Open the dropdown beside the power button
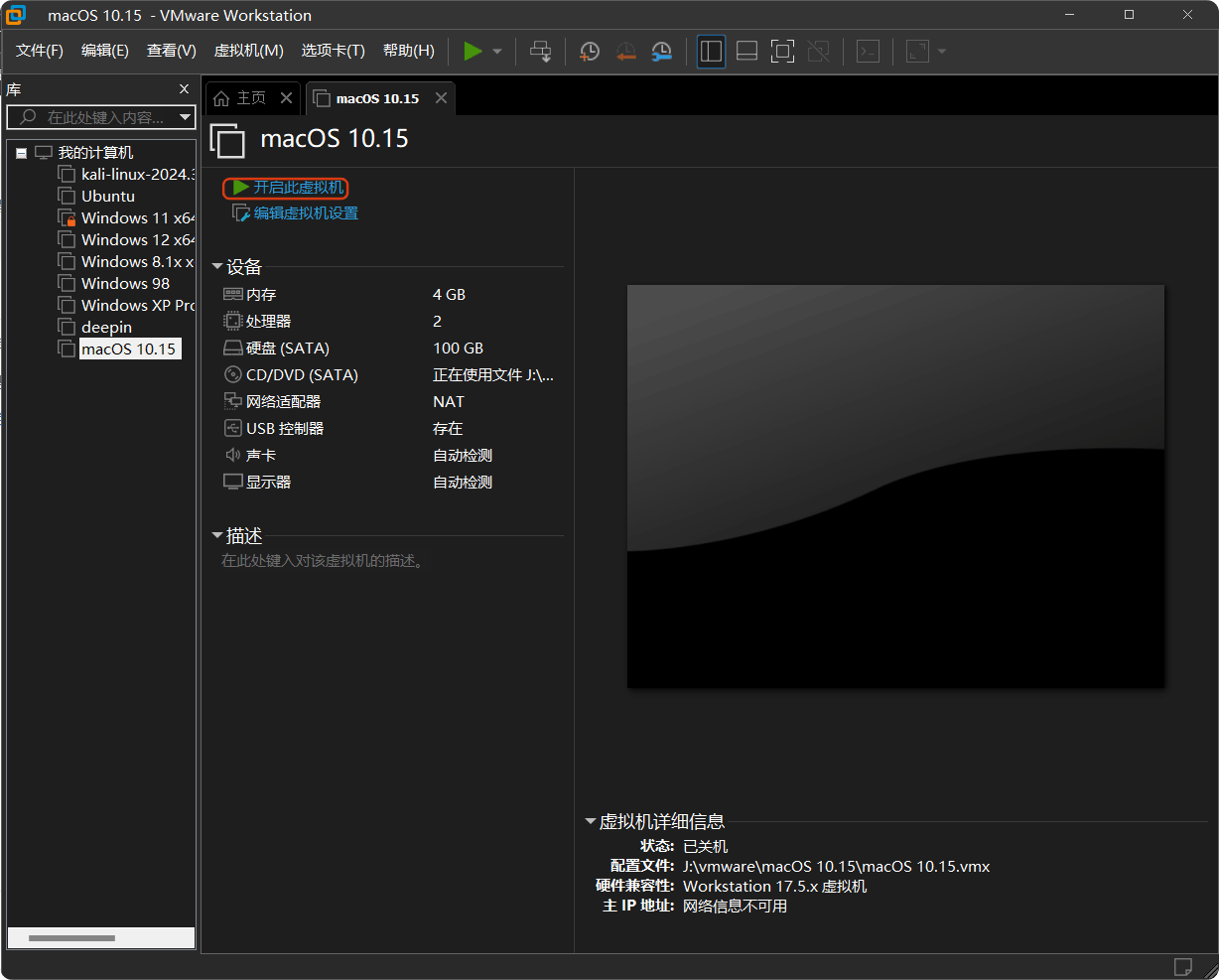This screenshot has height=980, width=1219. pos(495,51)
